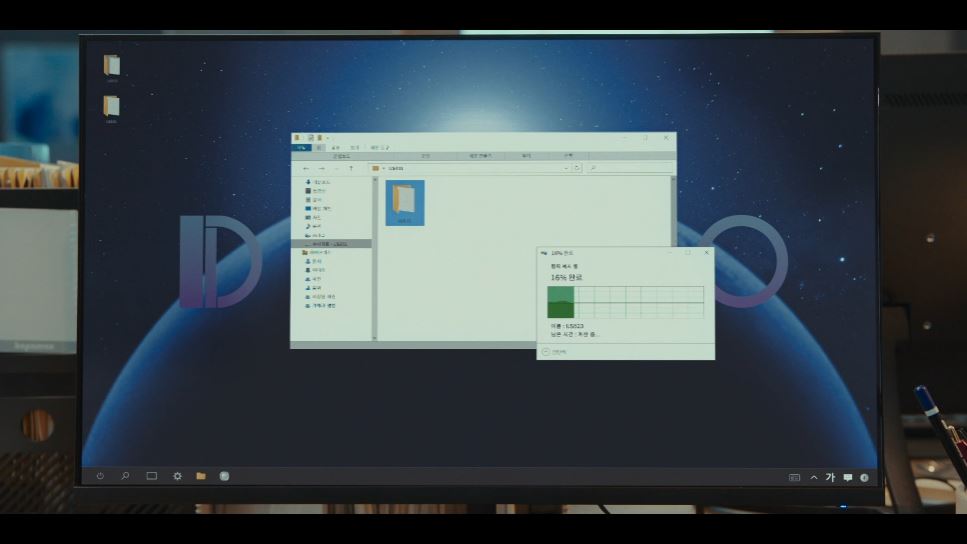Open the sidebar row with the download arrow icon
This screenshot has height=544, width=967.
click(318, 182)
